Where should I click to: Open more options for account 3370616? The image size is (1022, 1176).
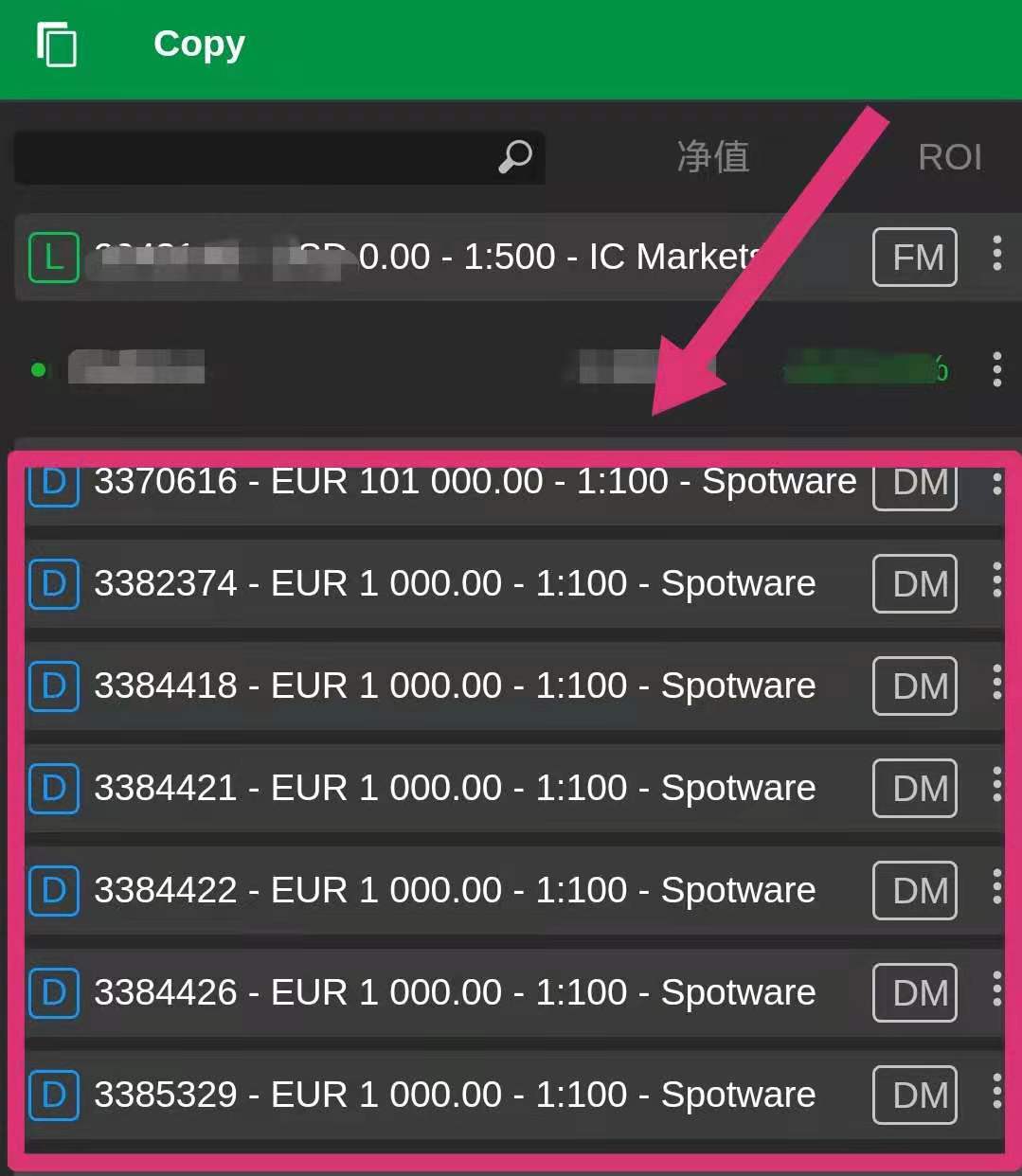pyautogui.click(x=996, y=483)
